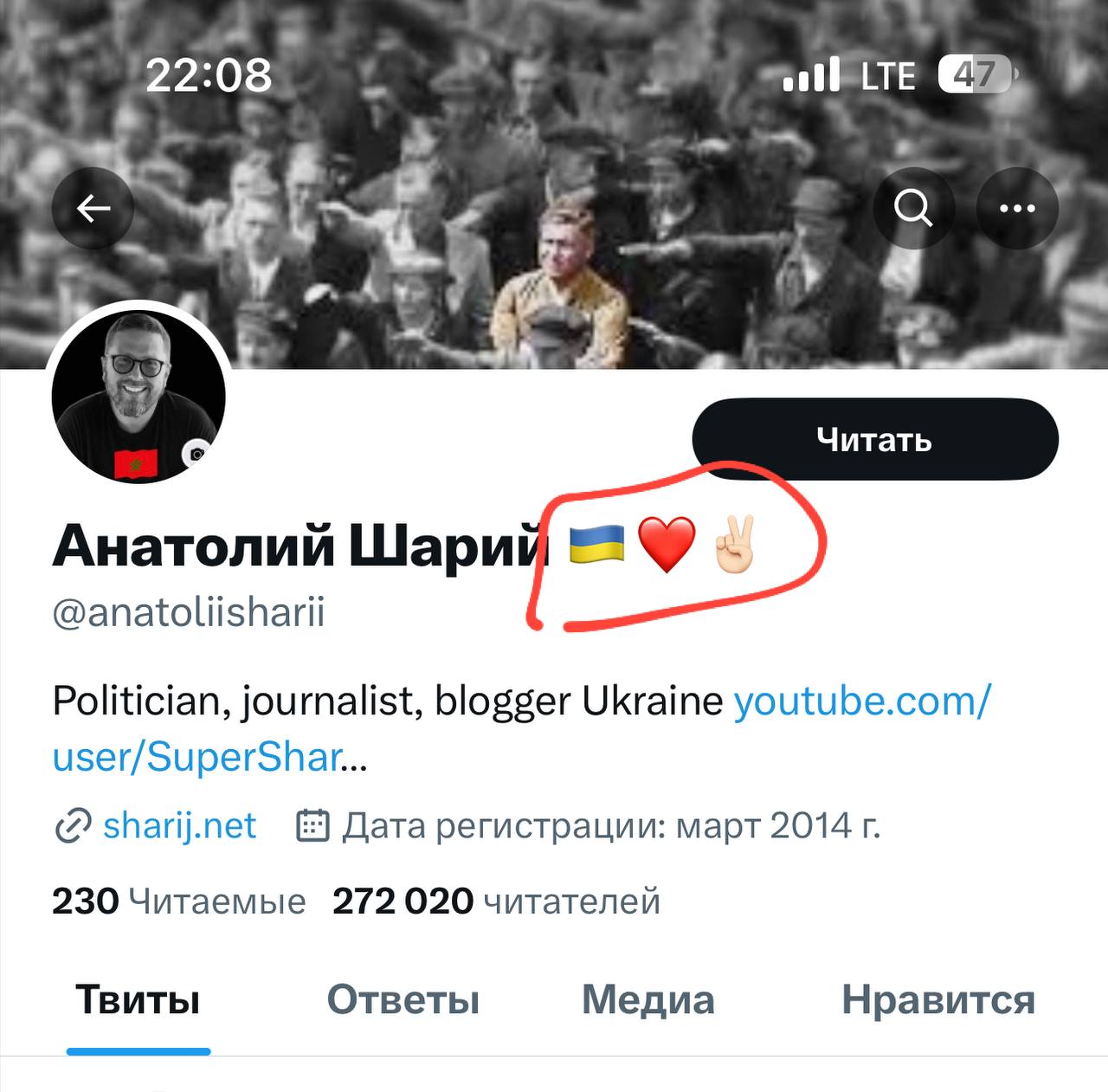Tap the Ukrainian flag emoji in name

pos(597,546)
